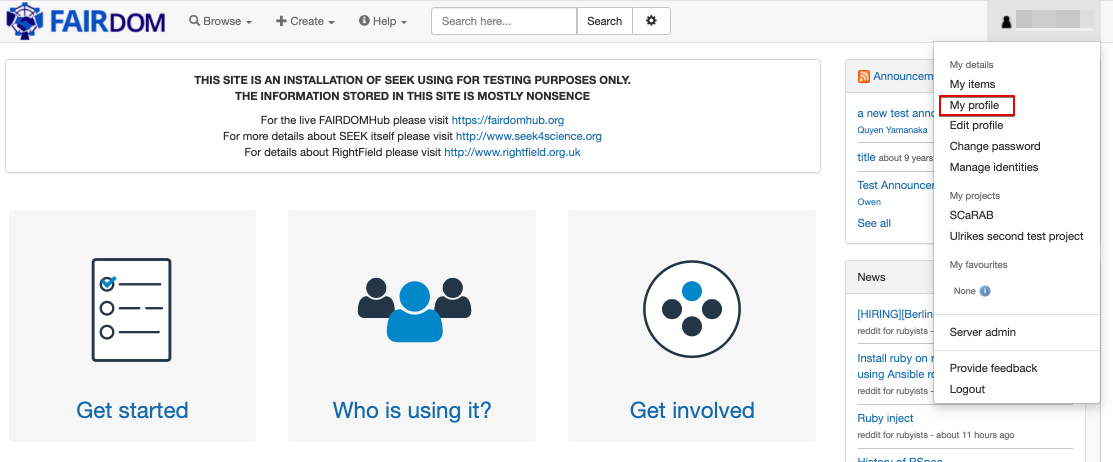This screenshot has height=462, width=1113.
Task: Click the RSS feed icon beside Announcements
Action: (864, 77)
